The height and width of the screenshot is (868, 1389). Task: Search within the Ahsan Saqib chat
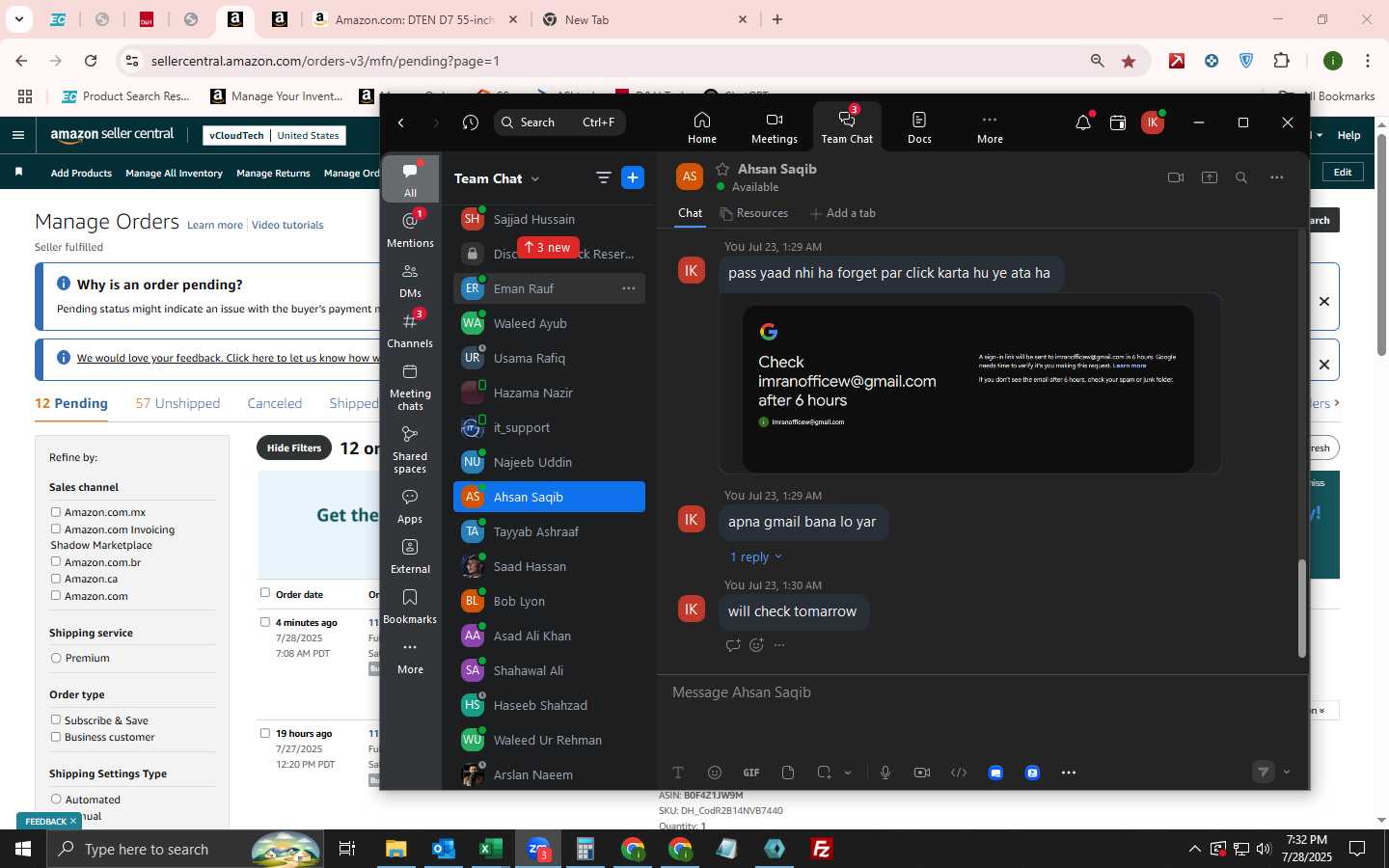pos(1241,177)
